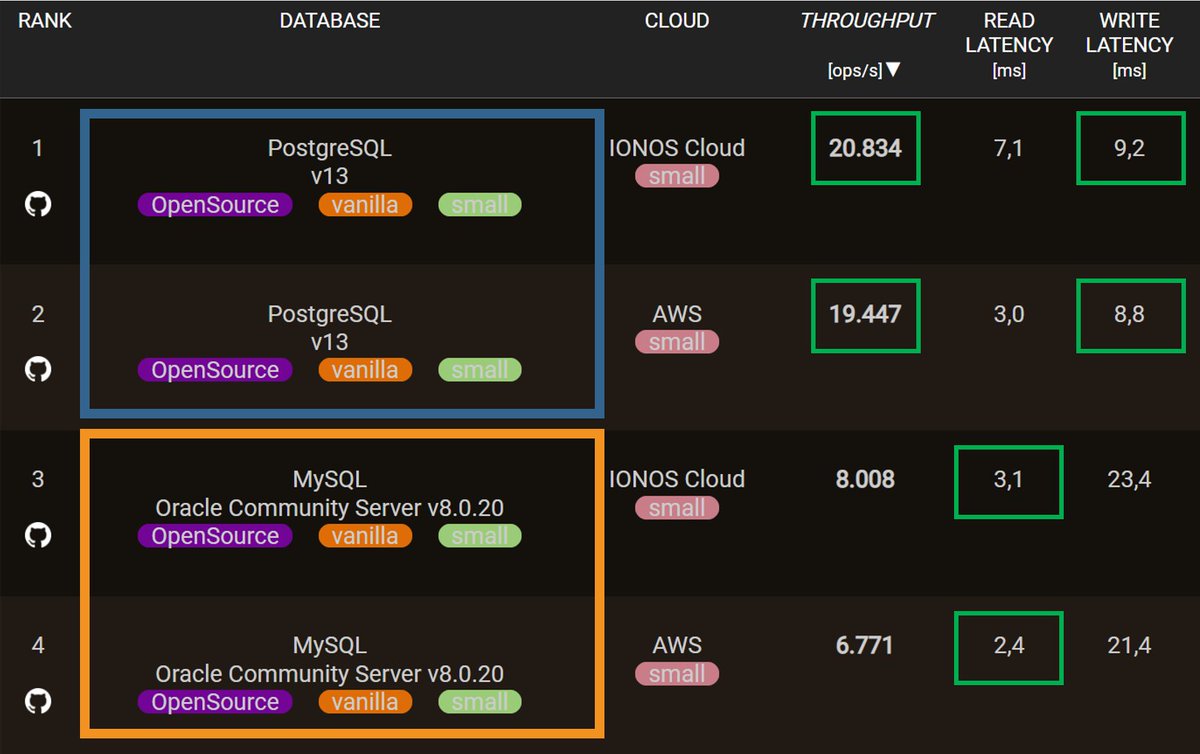
Task: Click pink small tag under IONOS Cloud rank 3
Action: tap(677, 508)
